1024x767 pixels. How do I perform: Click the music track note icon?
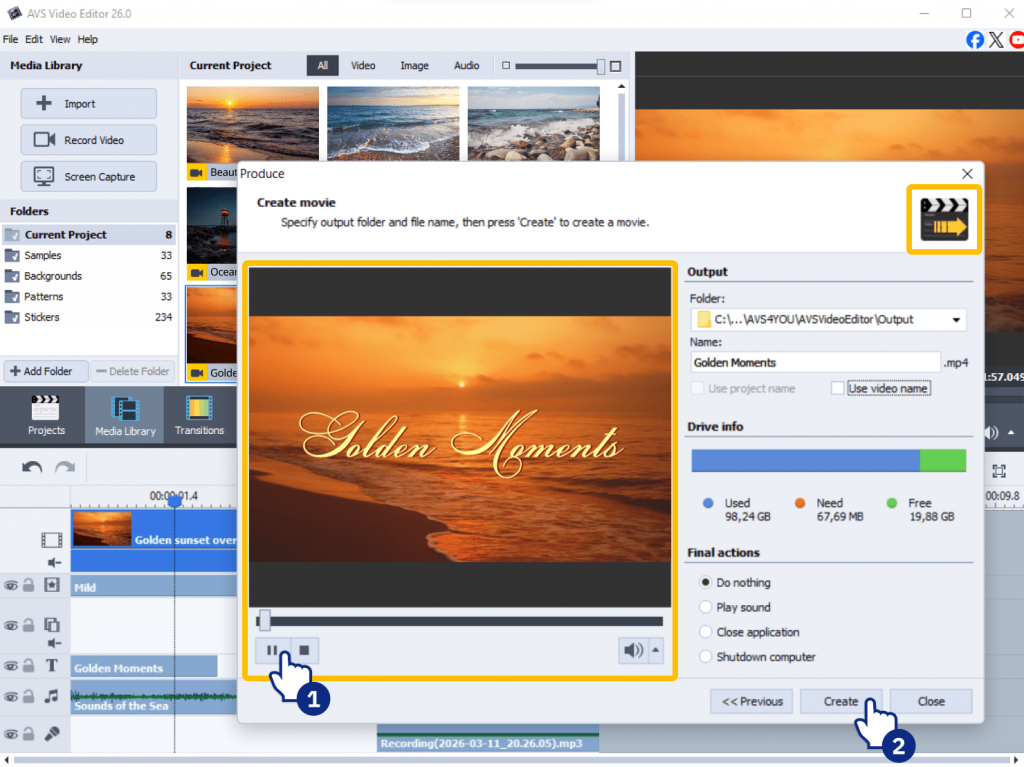click(52, 696)
